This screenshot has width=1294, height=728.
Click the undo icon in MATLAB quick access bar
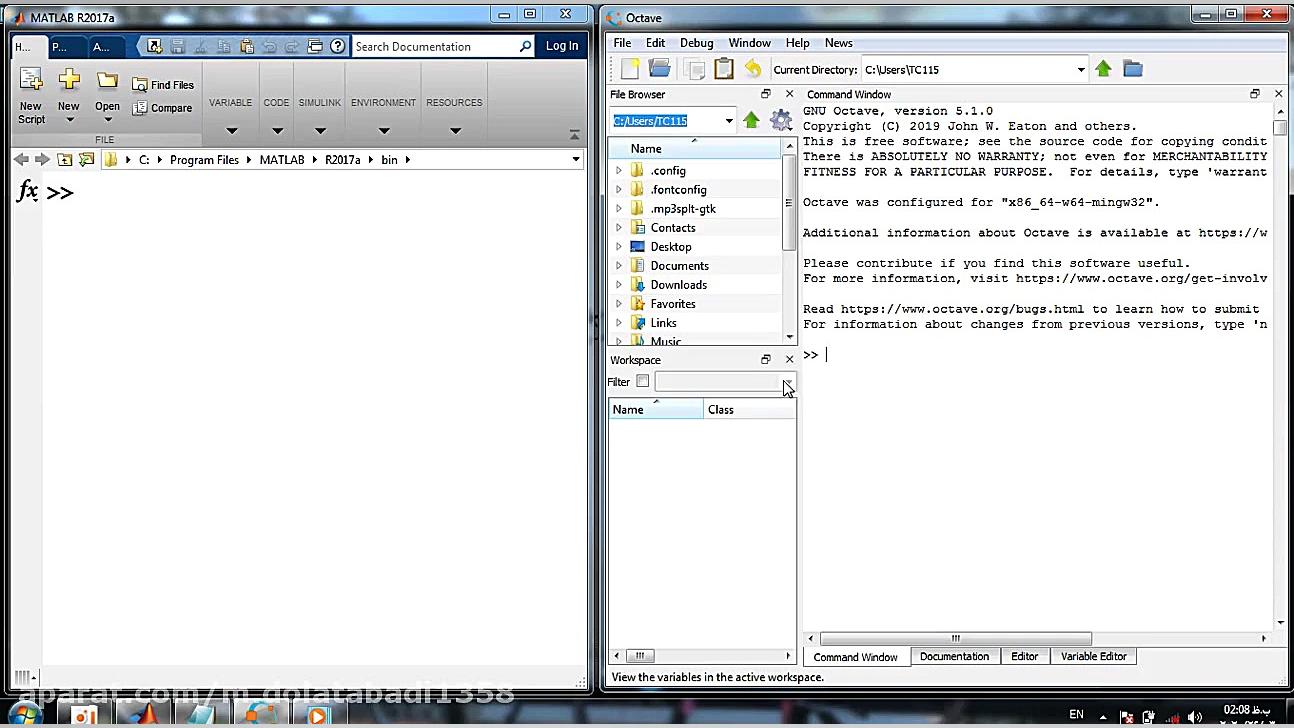(269, 46)
